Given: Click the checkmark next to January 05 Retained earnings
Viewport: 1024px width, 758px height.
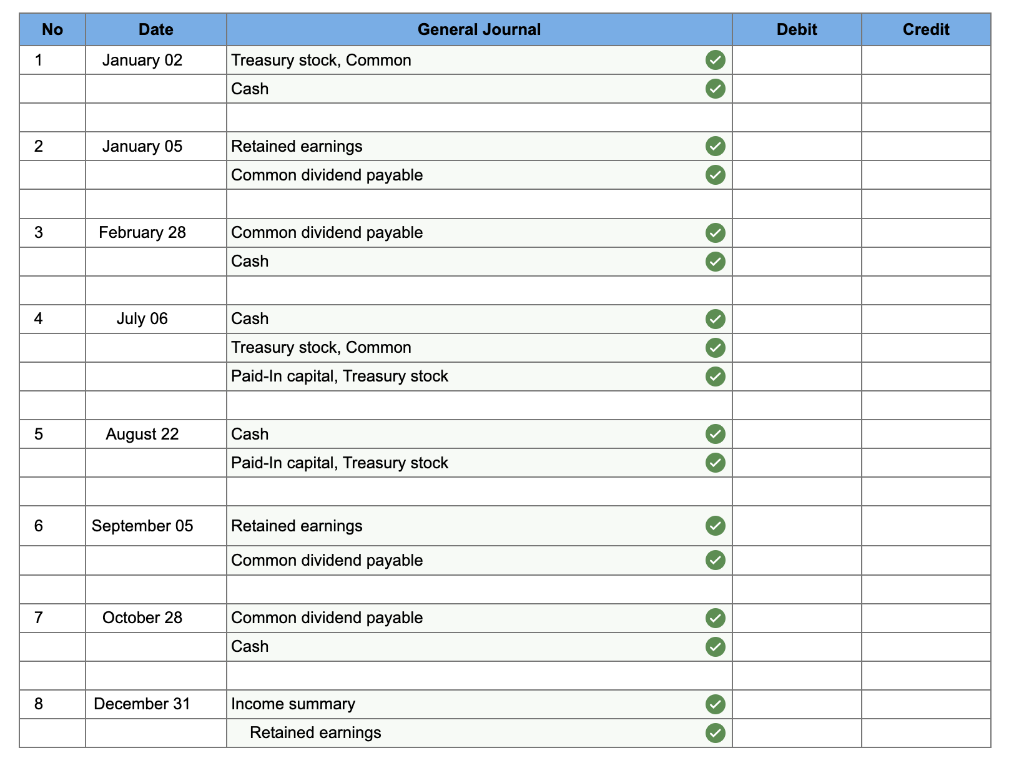Looking at the screenshot, I should pos(715,146).
